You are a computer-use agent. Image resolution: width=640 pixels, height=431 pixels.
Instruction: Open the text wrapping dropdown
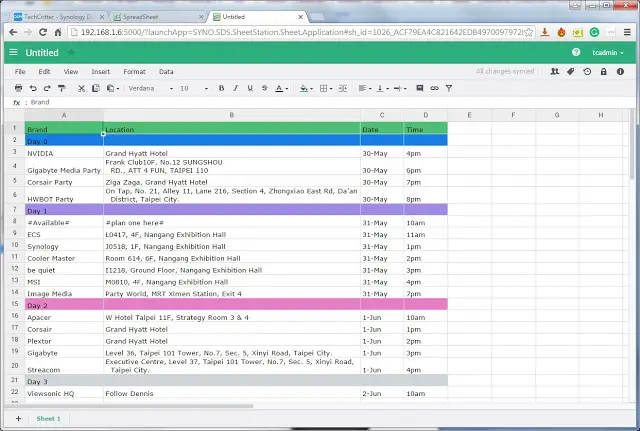tap(400, 88)
